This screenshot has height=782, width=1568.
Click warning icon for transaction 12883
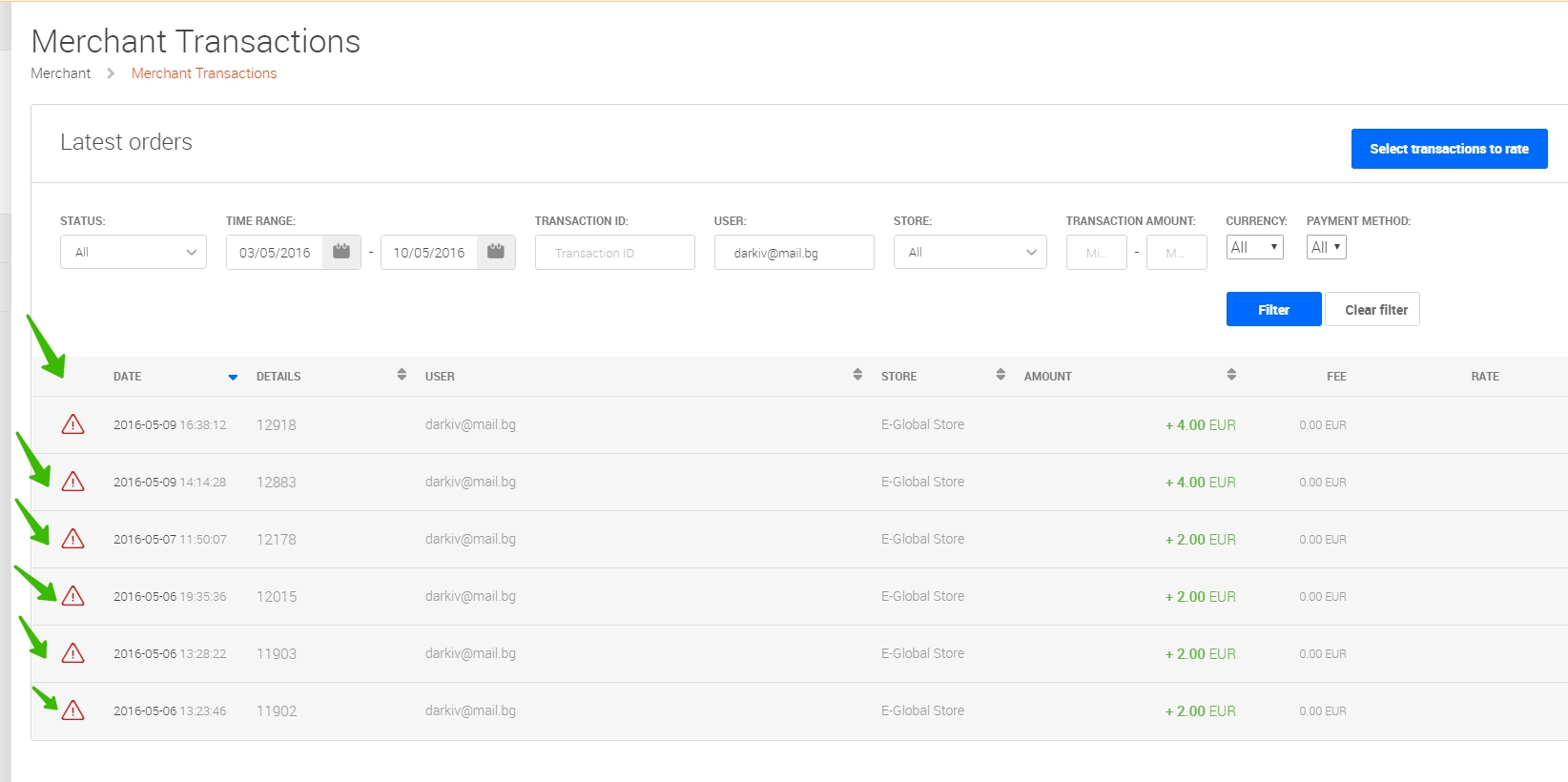tap(72, 482)
